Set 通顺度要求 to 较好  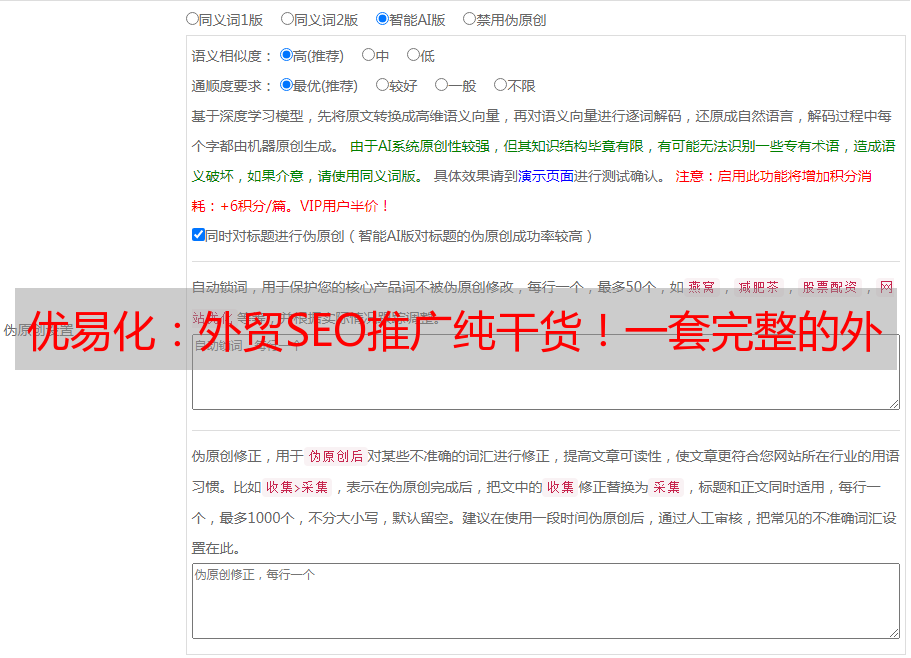click(x=382, y=85)
